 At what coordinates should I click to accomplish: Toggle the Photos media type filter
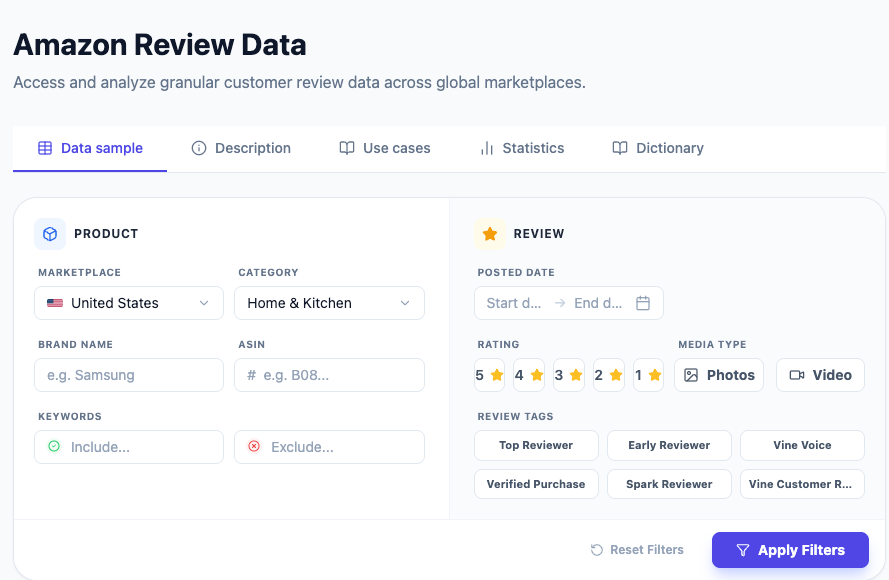click(720, 375)
